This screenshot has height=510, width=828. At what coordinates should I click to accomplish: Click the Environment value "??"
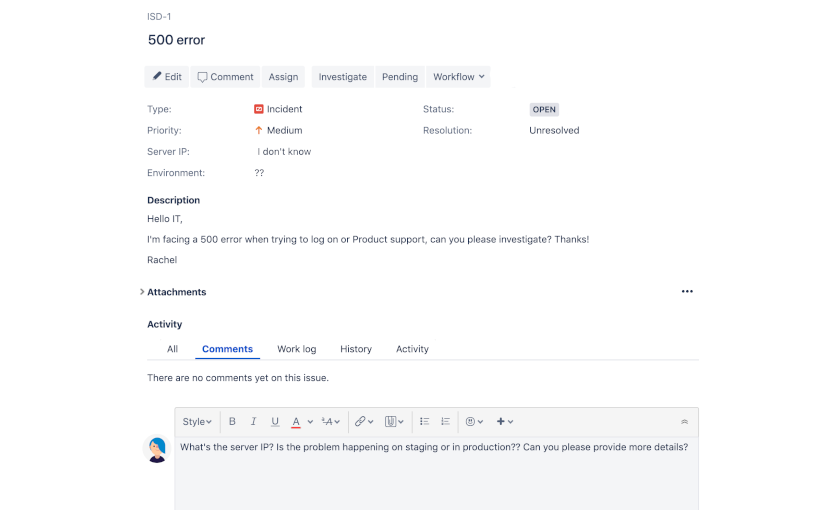[x=259, y=173]
